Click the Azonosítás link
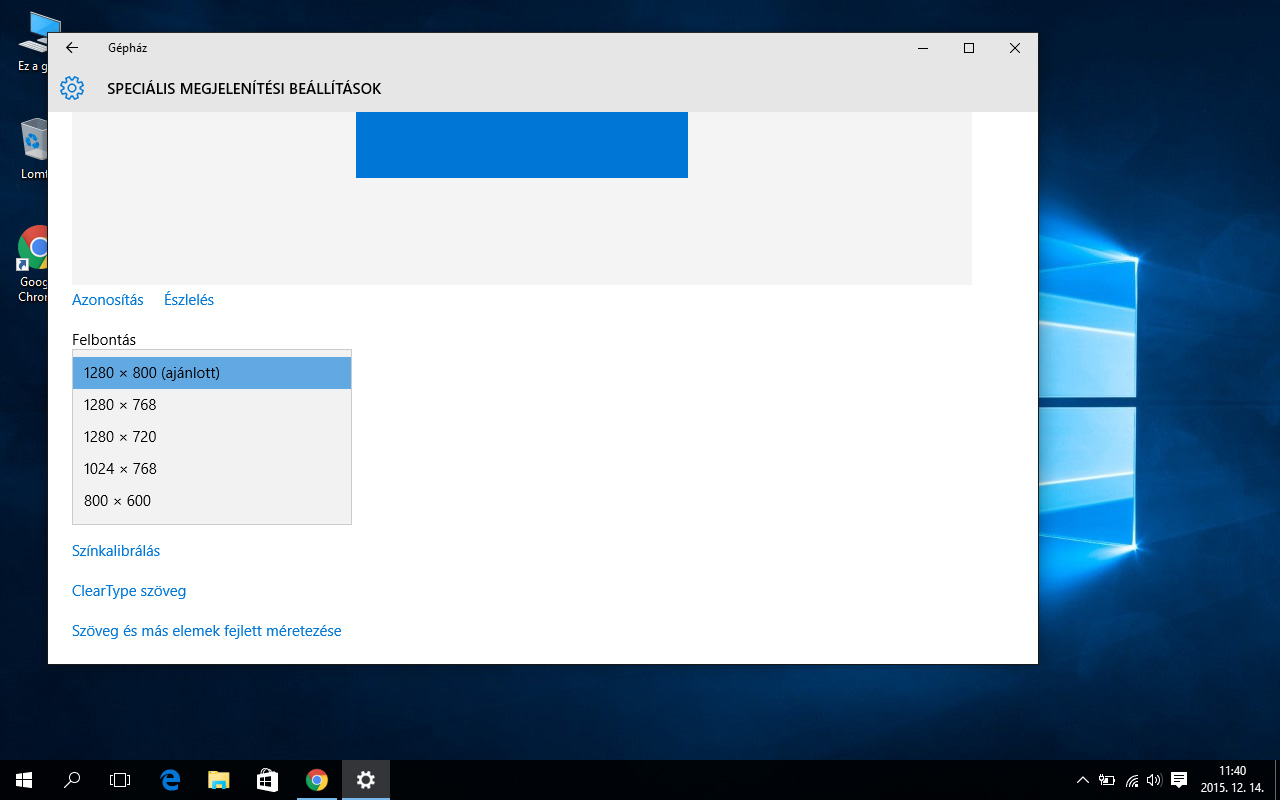The image size is (1280, 800). (108, 300)
